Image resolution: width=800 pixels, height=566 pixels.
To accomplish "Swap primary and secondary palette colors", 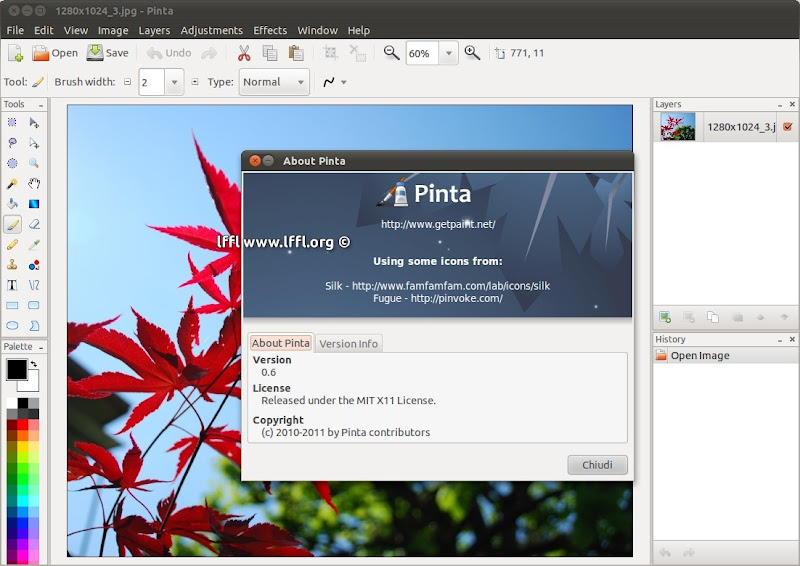I will coord(34,364).
